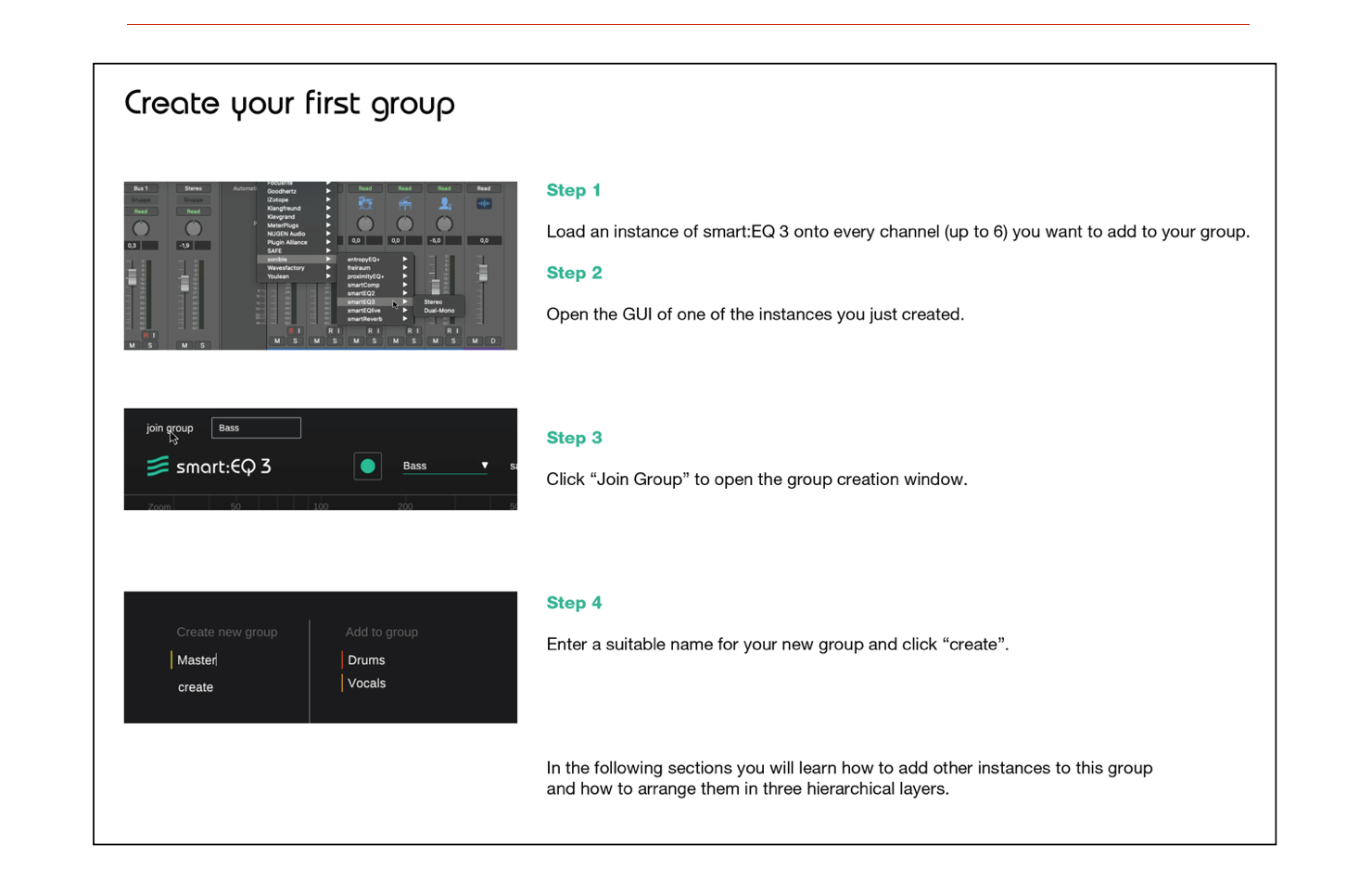Add instance to the Vocals group
1372x870 pixels.
[366, 684]
